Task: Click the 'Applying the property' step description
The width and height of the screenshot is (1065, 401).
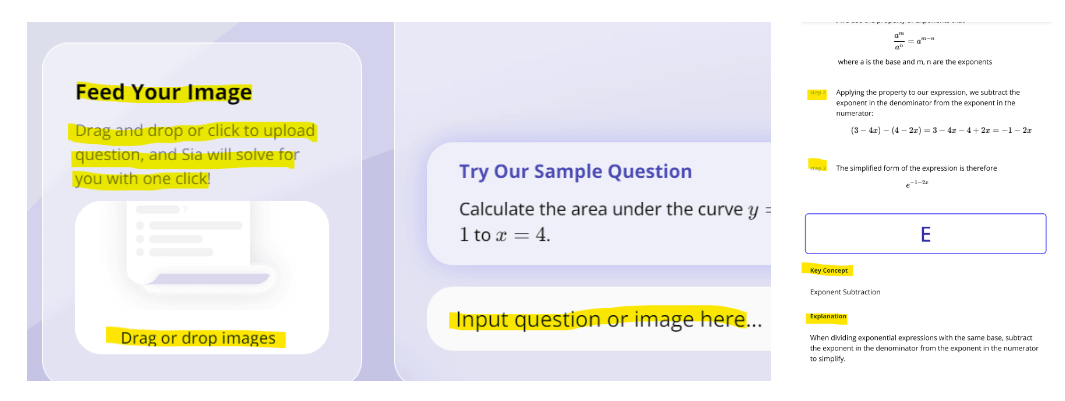Action: (928, 103)
